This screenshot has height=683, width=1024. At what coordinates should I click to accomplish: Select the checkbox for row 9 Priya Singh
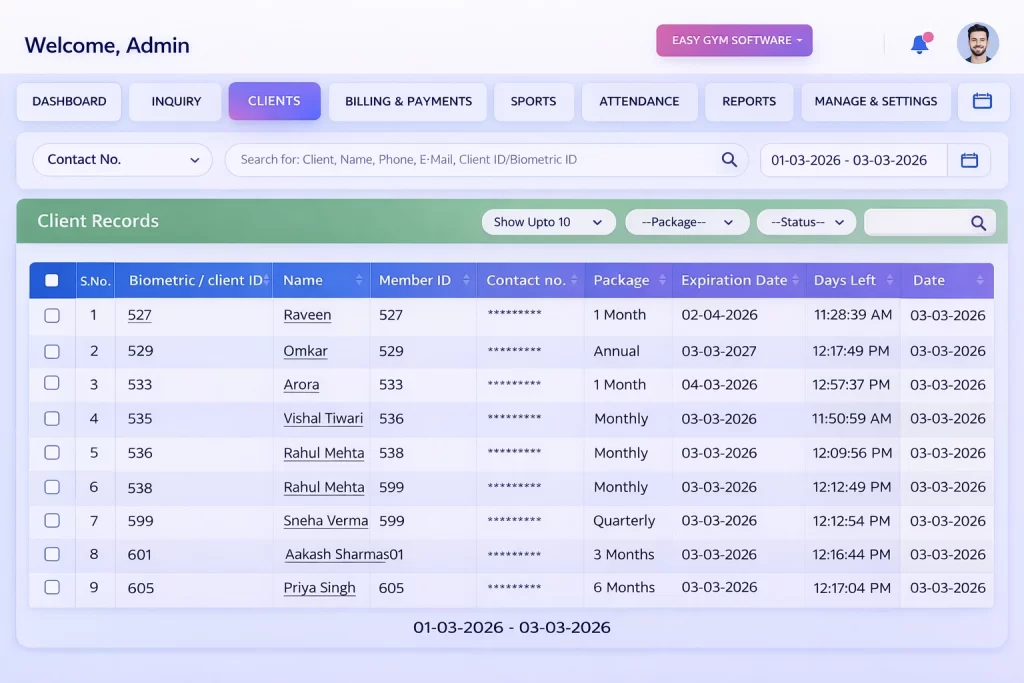52,587
